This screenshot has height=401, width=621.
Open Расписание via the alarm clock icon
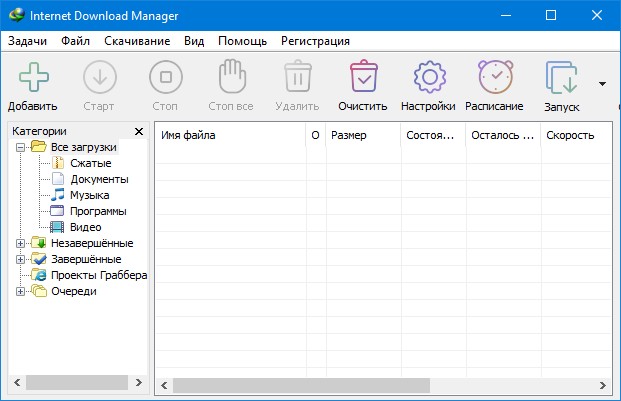pyautogui.click(x=495, y=76)
